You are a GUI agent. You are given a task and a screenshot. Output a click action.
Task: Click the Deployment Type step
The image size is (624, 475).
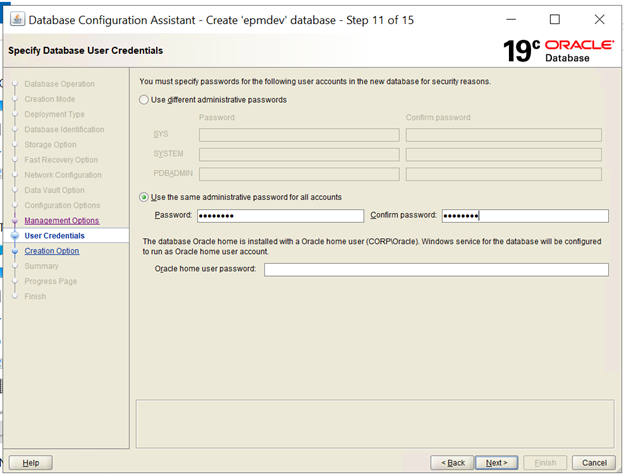pyautogui.click(x=55, y=114)
